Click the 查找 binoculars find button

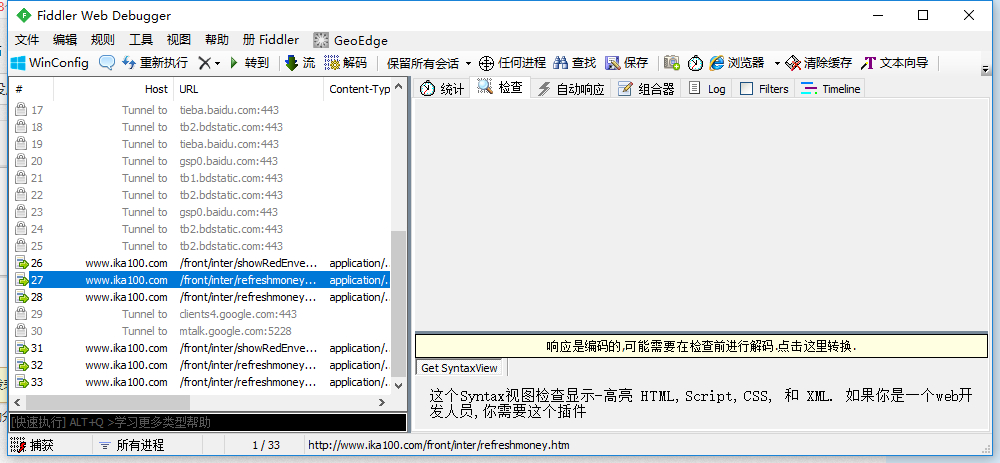tap(575, 62)
